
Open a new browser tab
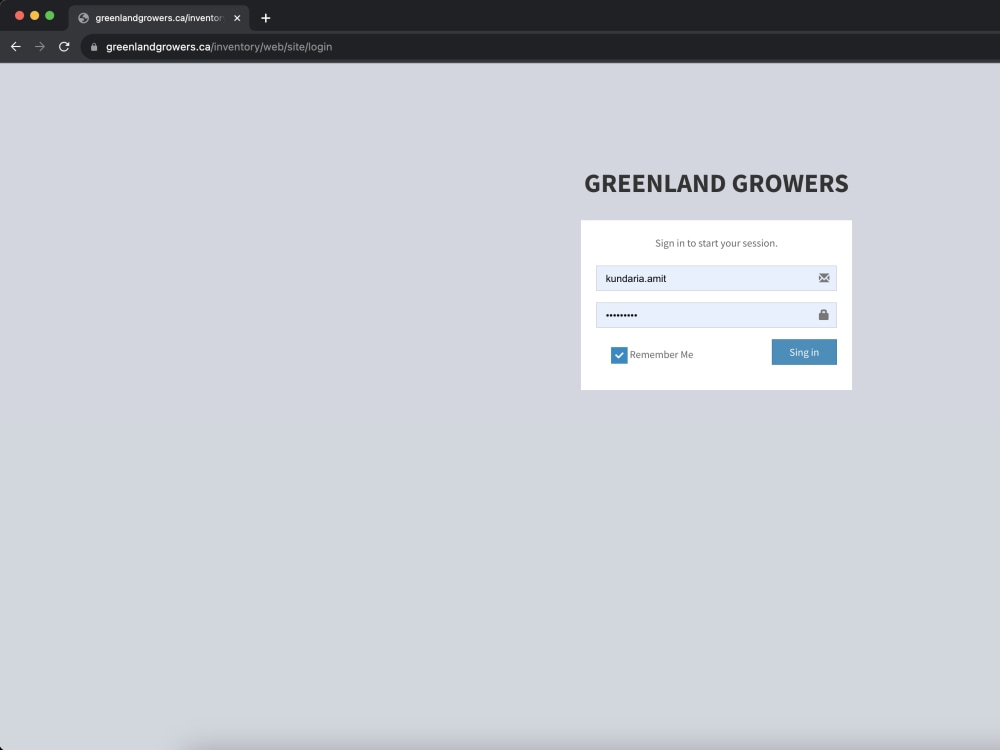(266, 18)
